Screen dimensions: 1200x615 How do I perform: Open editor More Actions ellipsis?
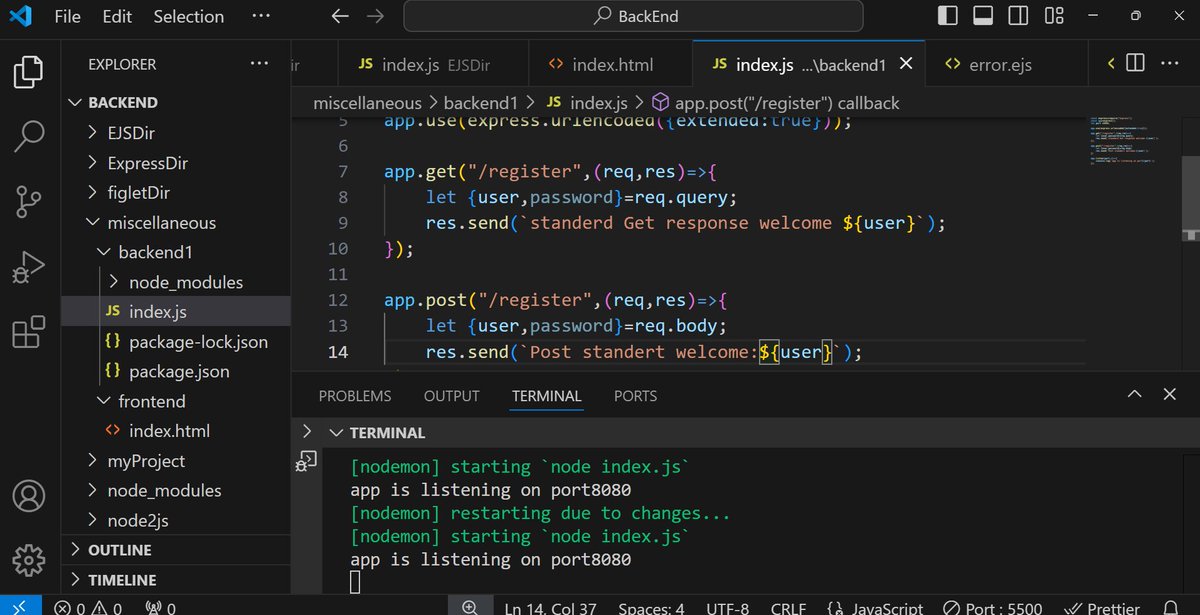(1169, 64)
